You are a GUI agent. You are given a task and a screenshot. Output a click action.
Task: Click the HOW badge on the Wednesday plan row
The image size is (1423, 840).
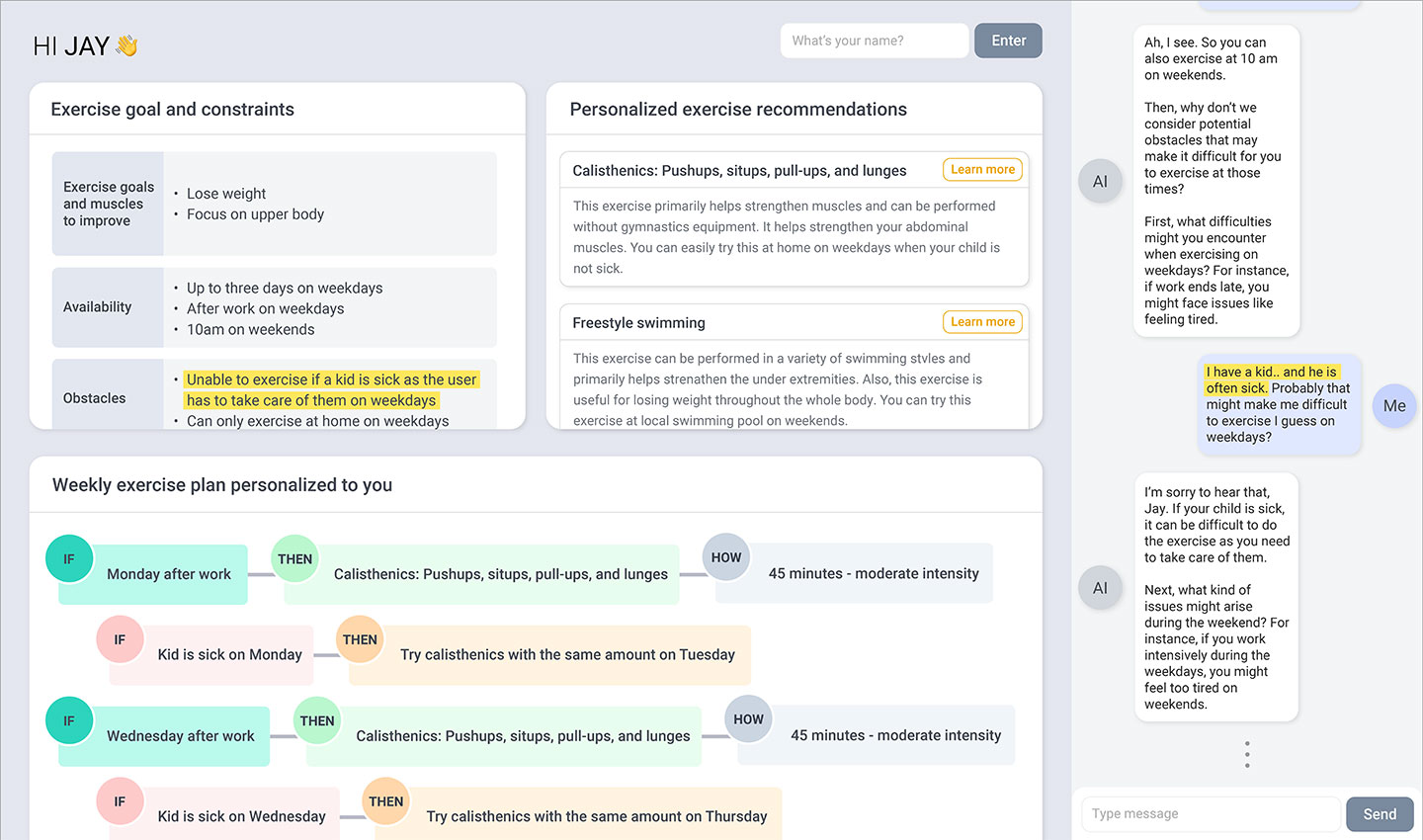[748, 719]
